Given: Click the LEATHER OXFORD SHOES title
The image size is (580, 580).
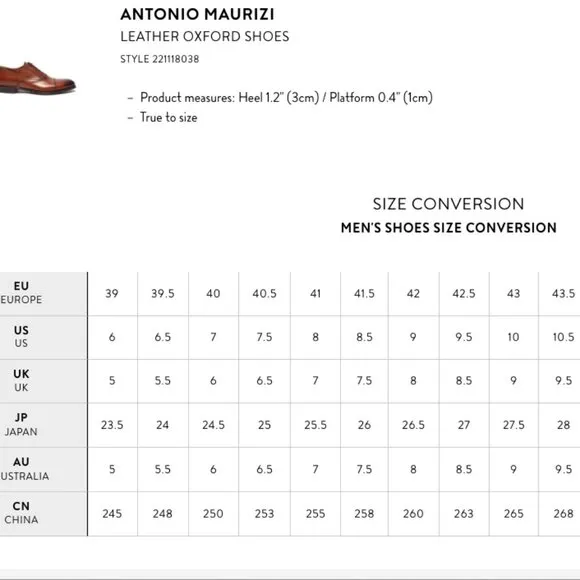Looking at the screenshot, I should tap(205, 36).
